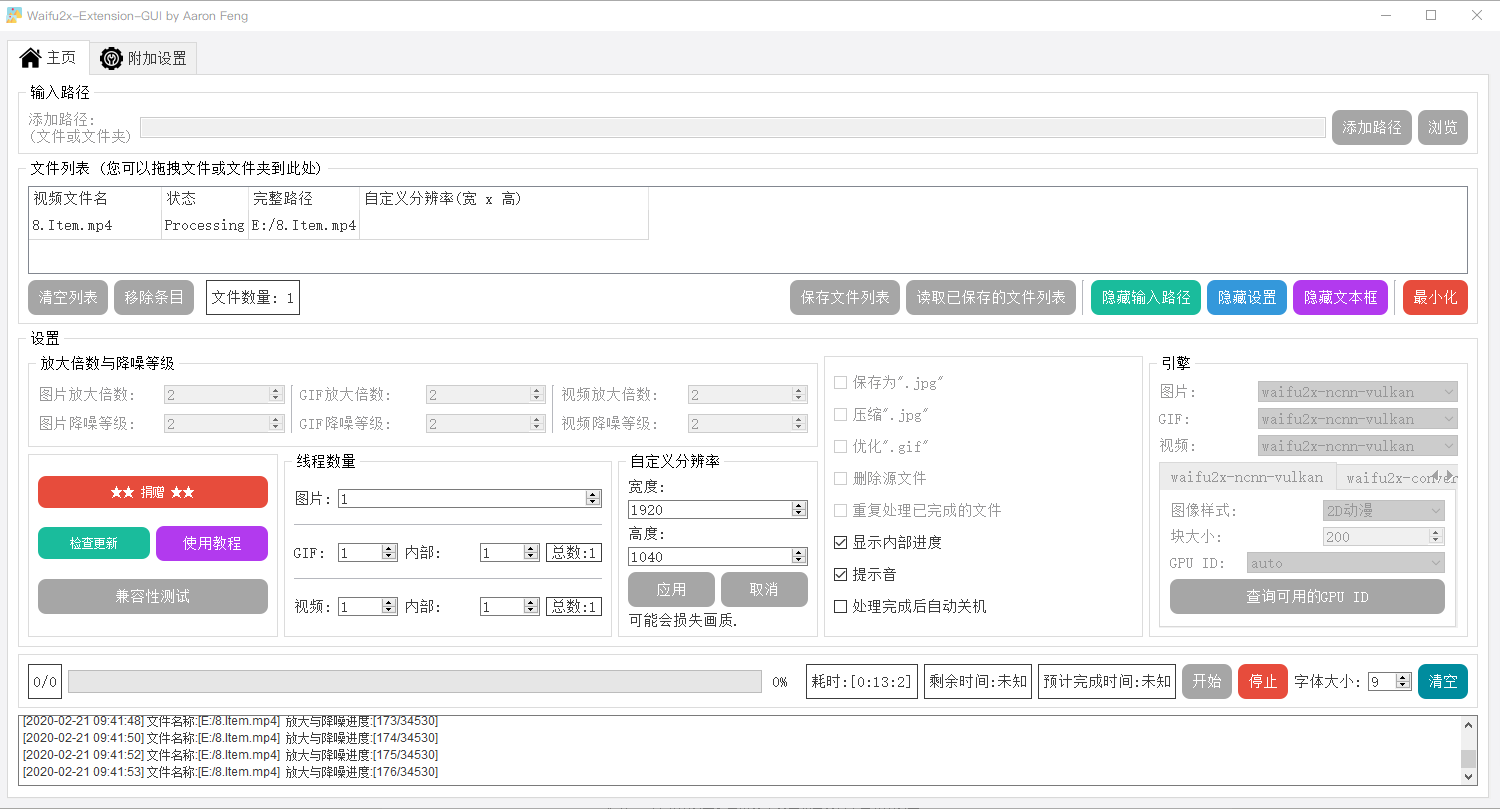Image resolution: width=1500 pixels, height=809 pixels.
Task: Open the 图片 engine dropdown
Action: 1357,392
